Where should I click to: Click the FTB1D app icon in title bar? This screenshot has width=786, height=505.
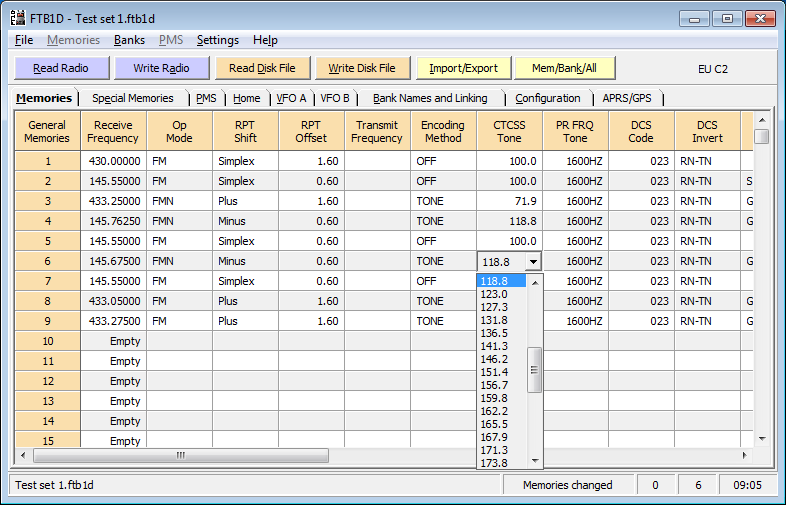[x=19, y=18]
